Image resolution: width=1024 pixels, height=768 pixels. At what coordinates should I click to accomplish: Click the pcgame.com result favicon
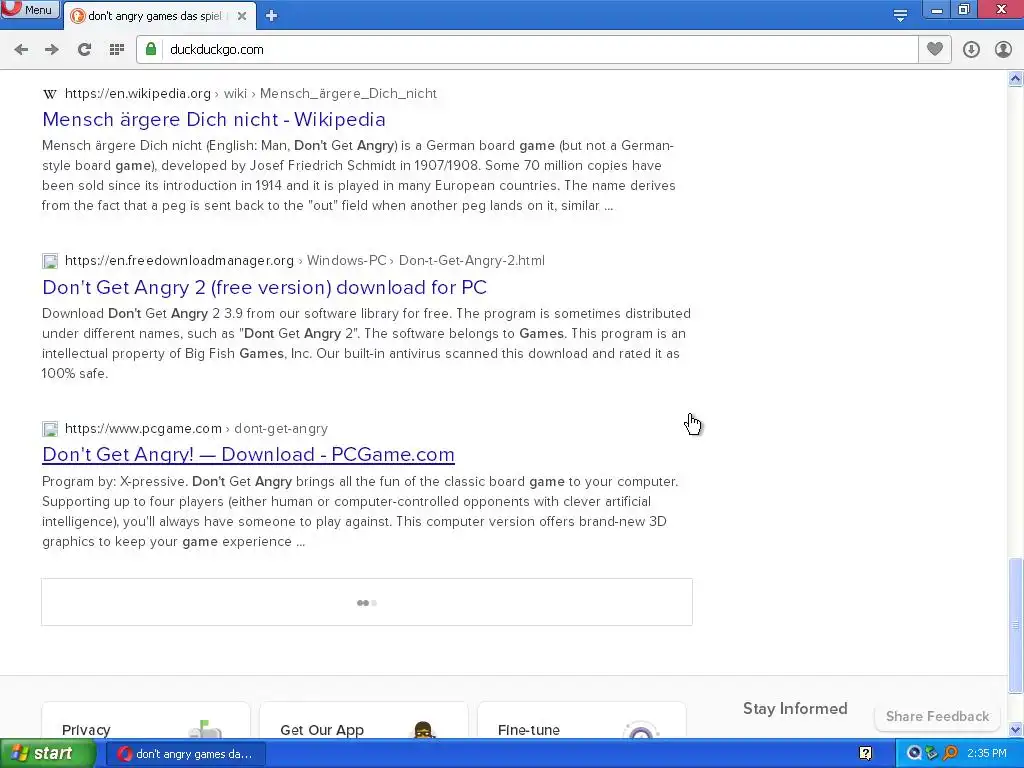pos(50,429)
